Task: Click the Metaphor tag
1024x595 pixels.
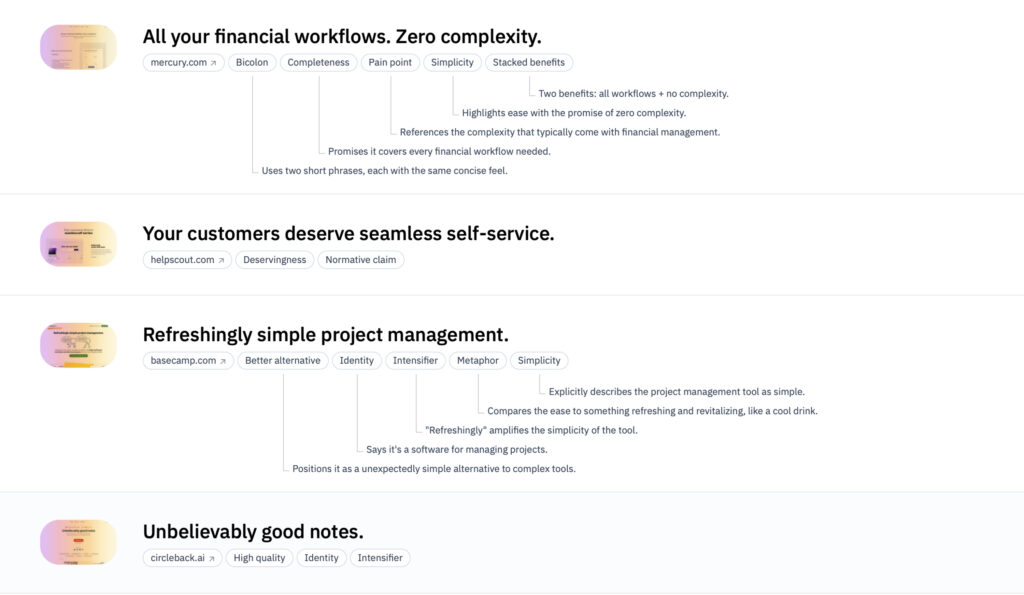Action: tap(478, 360)
